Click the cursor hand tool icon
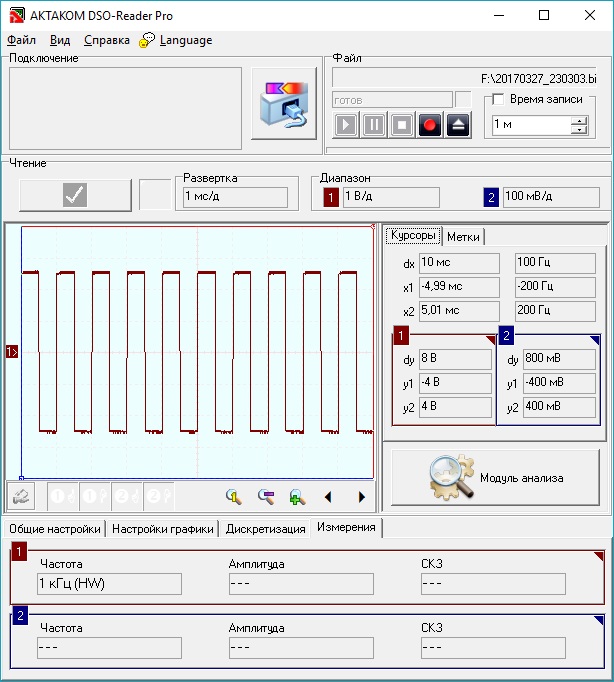Image resolution: width=614 pixels, height=682 pixels. (x=21, y=496)
